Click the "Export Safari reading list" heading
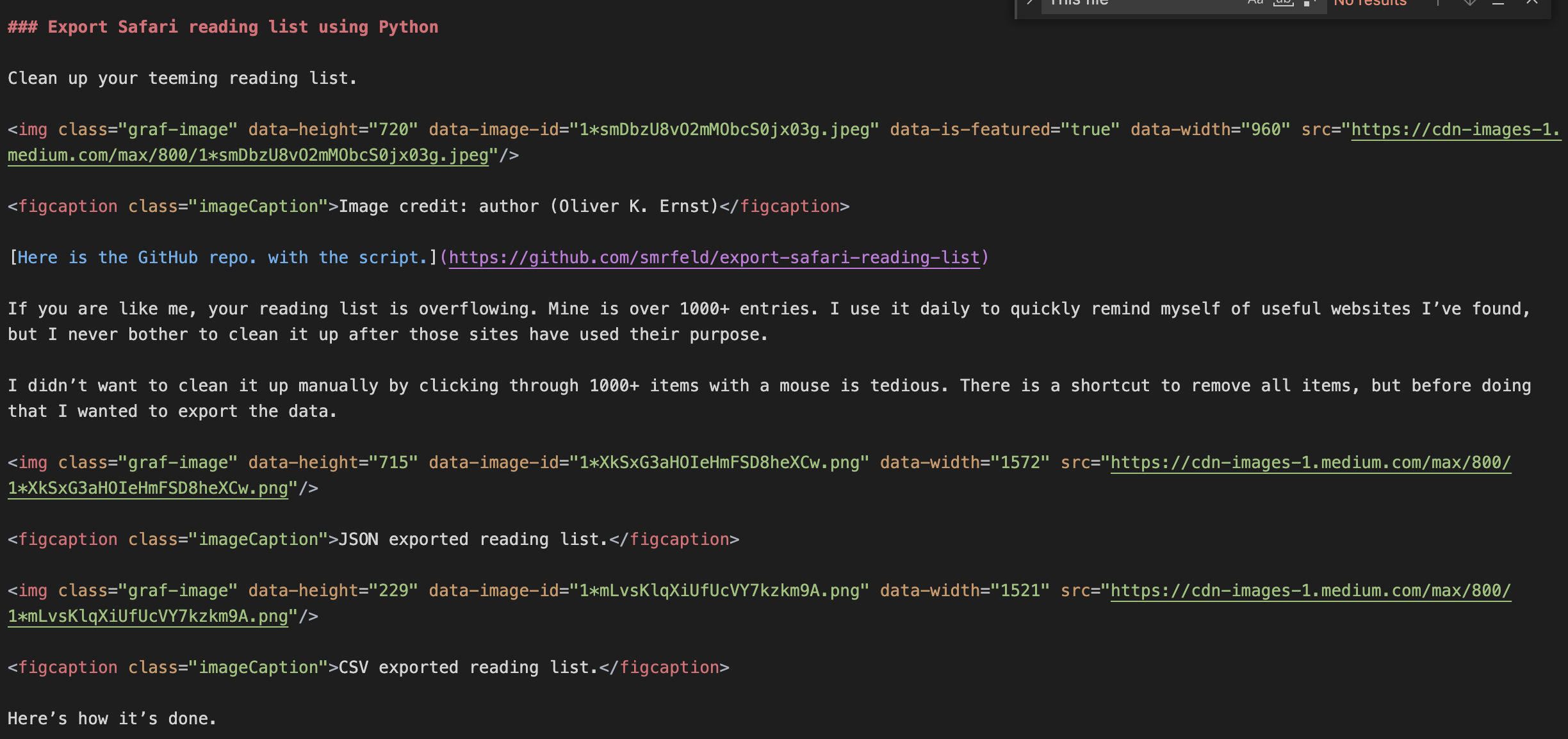The height and width of the screenshot is (739, 1568). coord(242,28)
